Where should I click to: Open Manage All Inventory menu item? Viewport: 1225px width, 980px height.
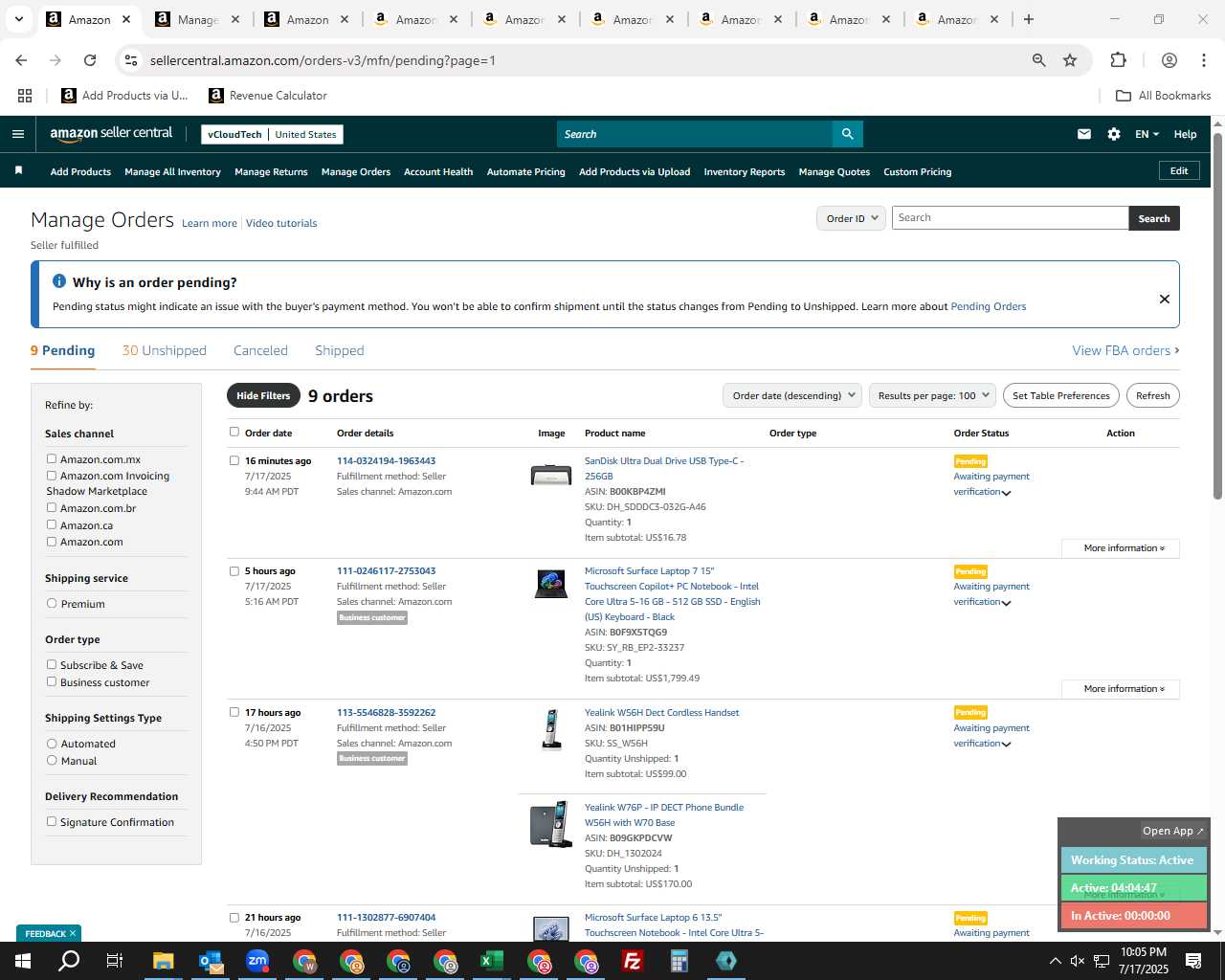(172, 172)
